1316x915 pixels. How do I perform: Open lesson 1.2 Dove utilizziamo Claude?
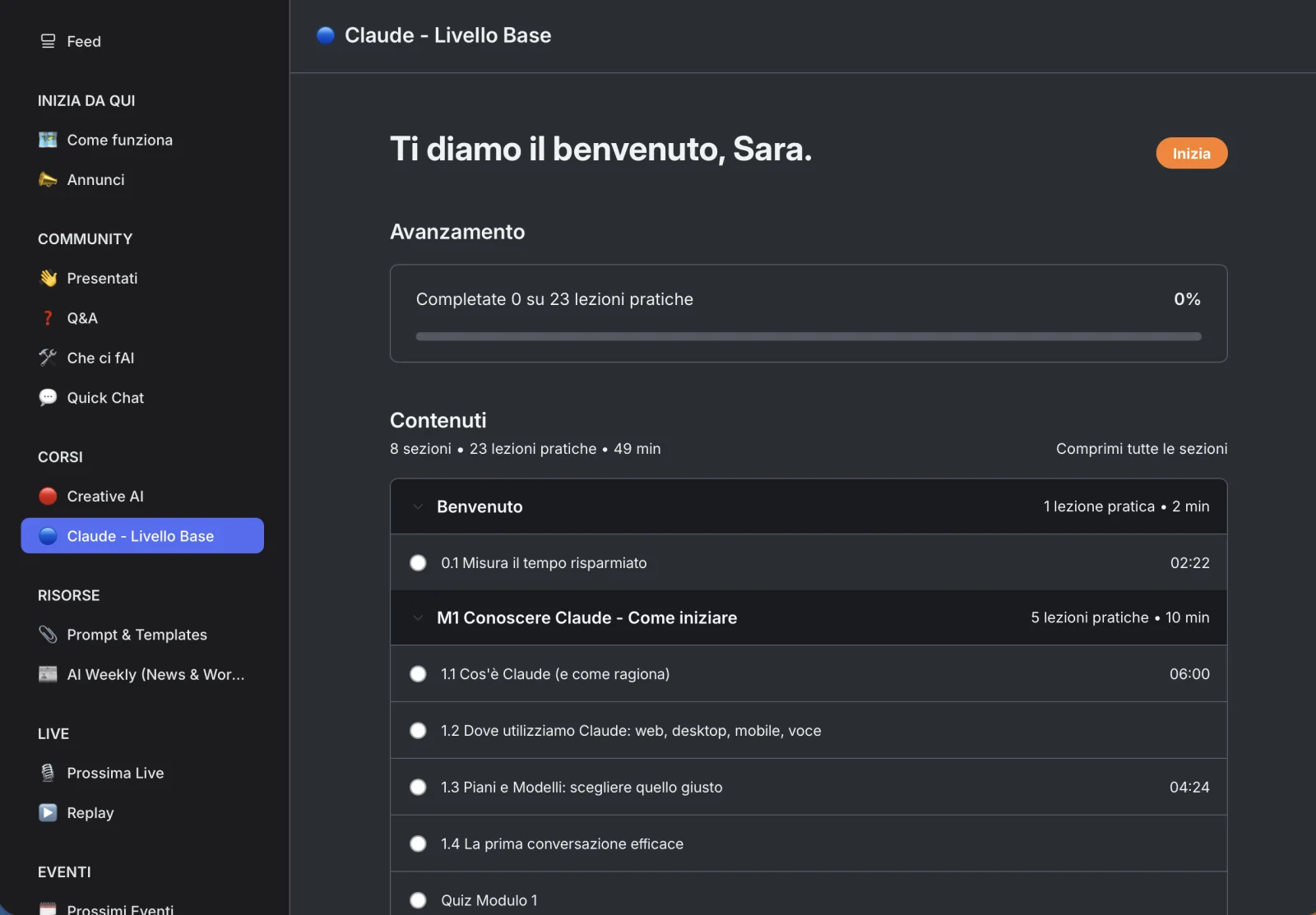809,731
